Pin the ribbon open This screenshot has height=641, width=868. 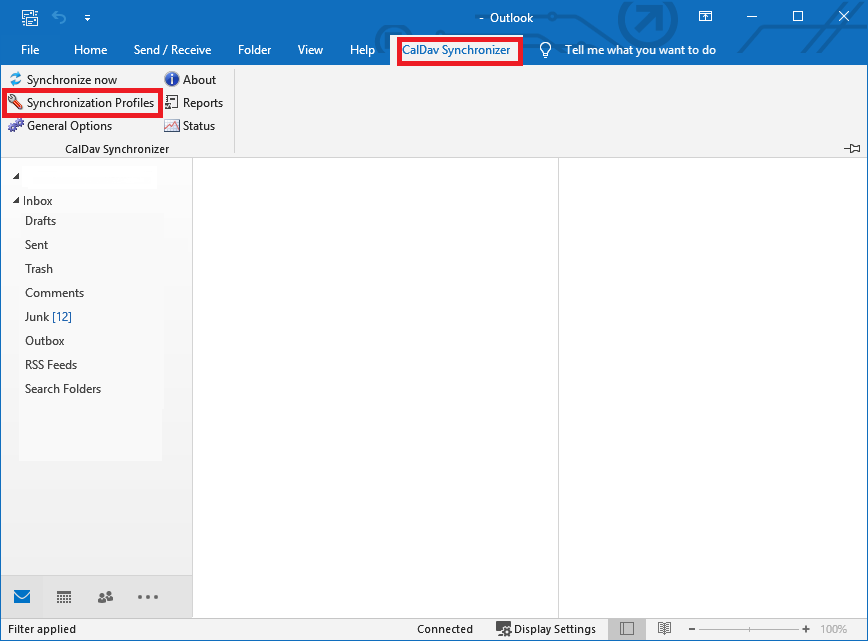tap(852, 148)
